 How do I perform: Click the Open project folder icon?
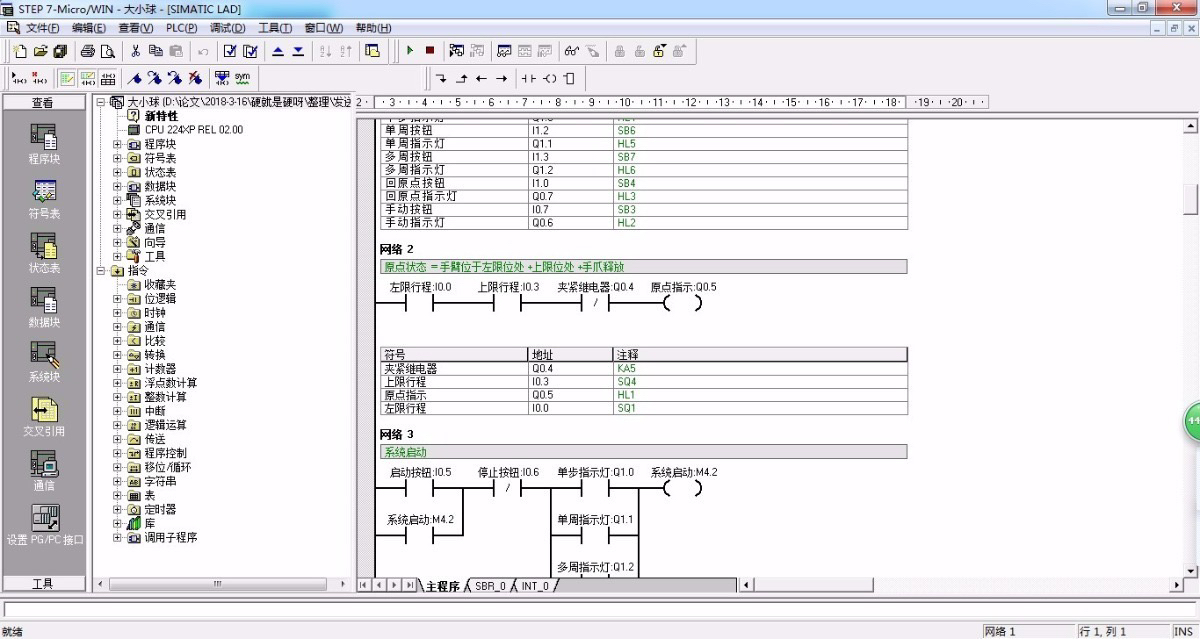(40, 50)
